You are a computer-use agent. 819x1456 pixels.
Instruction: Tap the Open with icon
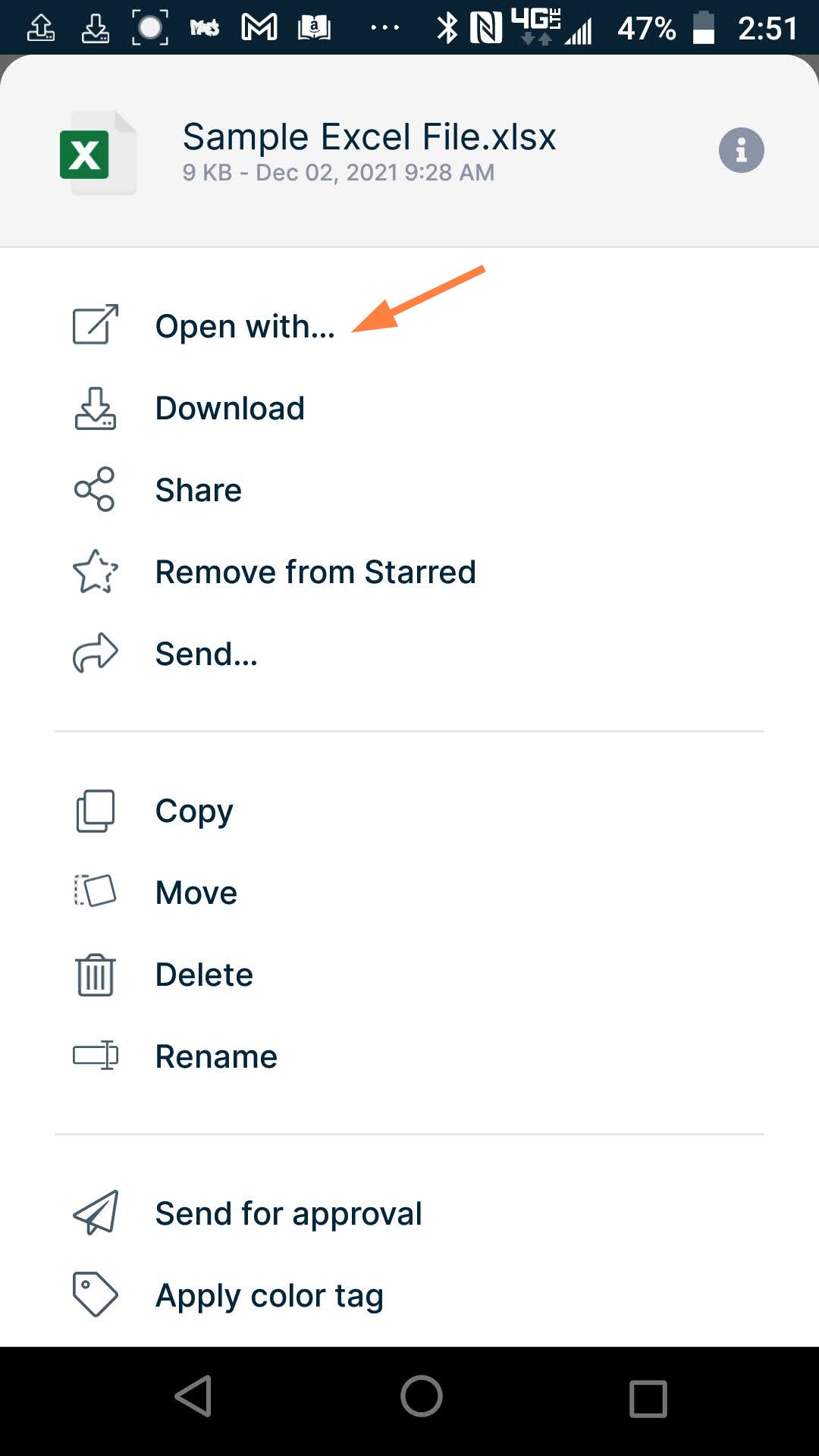(96, 325)
